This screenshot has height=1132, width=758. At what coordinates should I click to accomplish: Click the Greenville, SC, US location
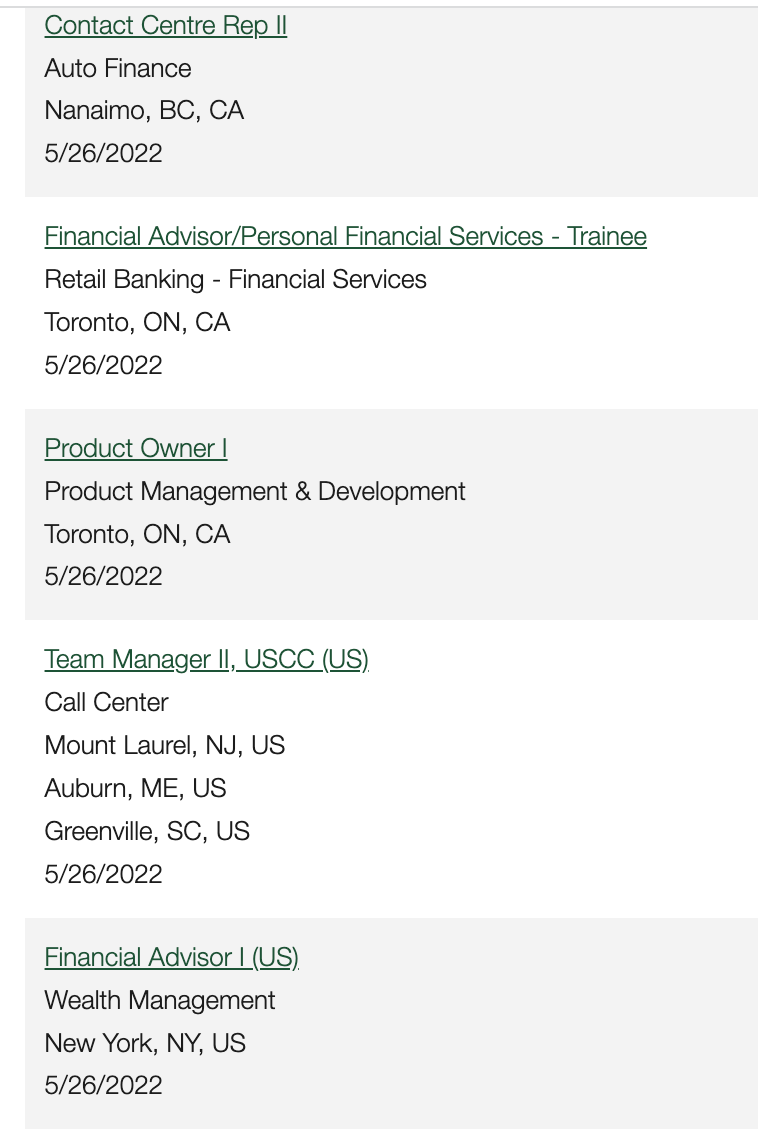147,831
